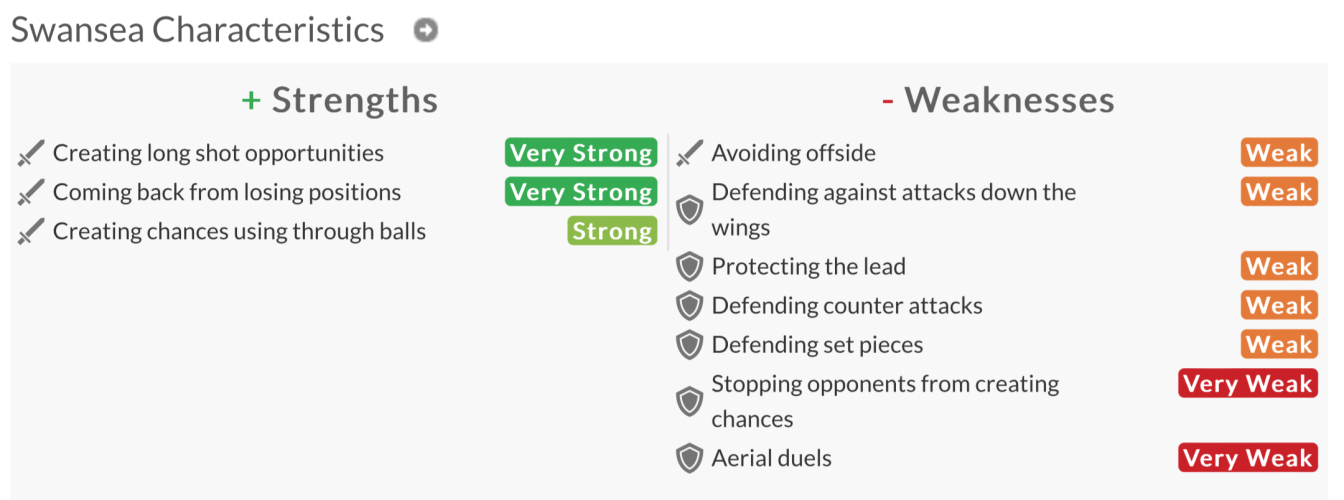Click the sword icon next to Avoiding offside
The image size is (1344, 500).
pyautogui.click(x=690, y=154)
